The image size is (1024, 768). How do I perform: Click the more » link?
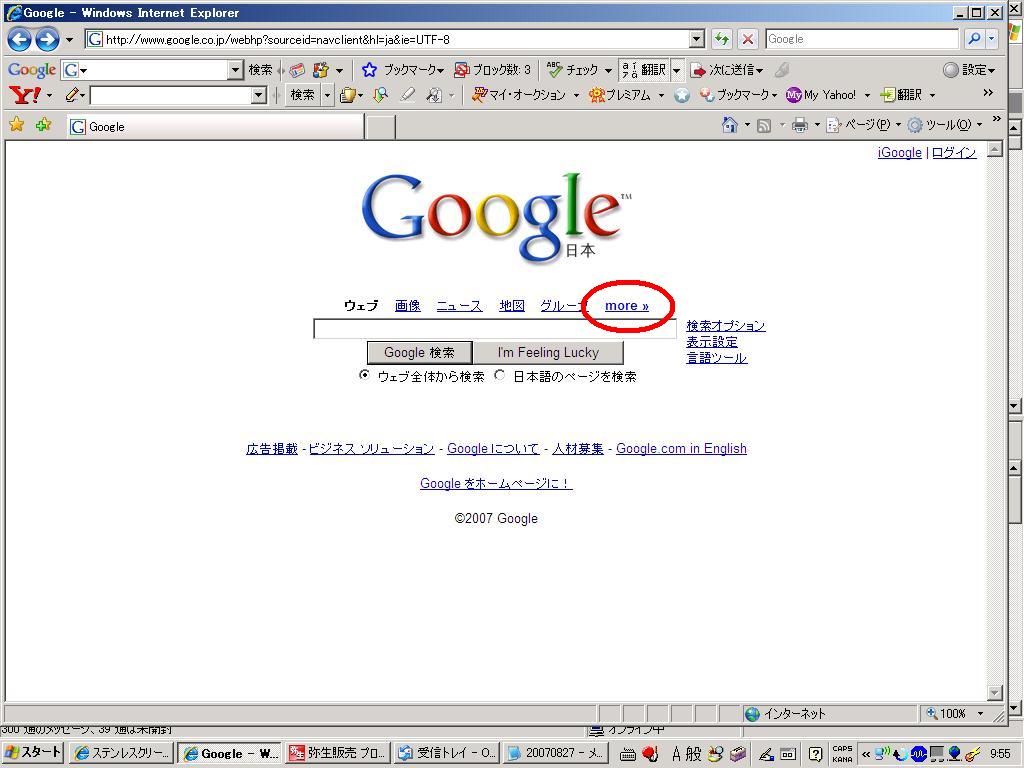pos(627,306)
